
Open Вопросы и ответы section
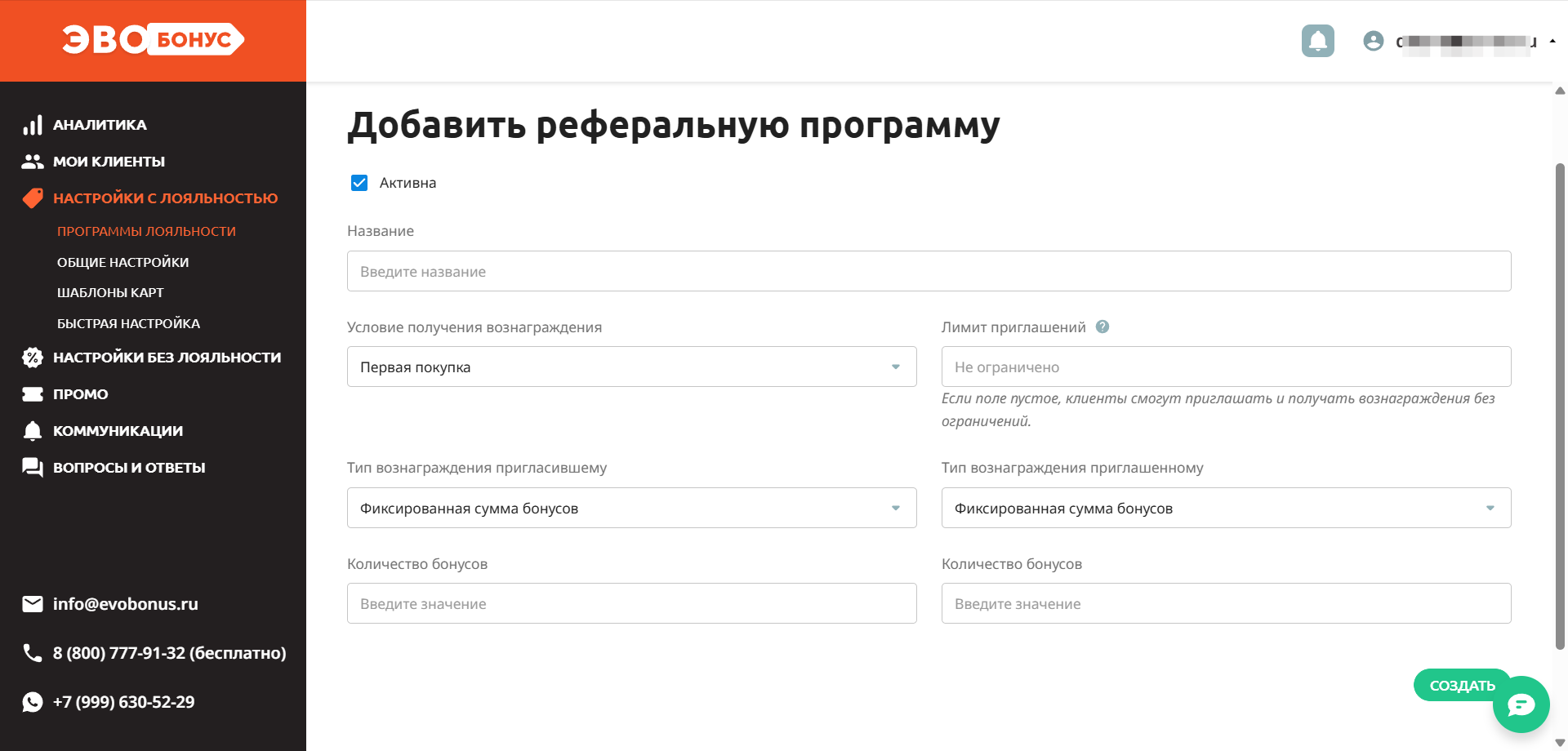(129, 468)
